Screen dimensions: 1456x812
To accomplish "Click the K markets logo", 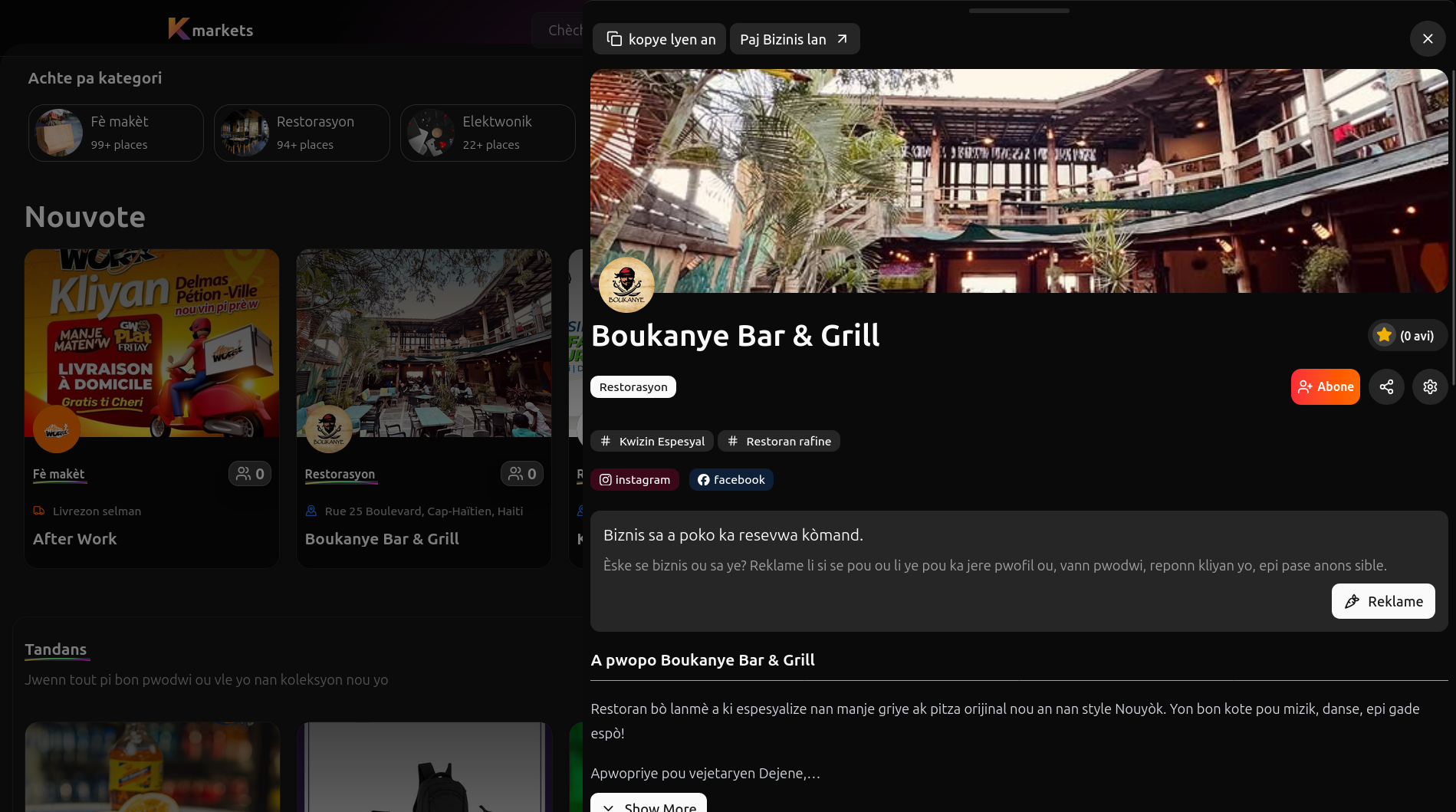I will click(211, 29).
